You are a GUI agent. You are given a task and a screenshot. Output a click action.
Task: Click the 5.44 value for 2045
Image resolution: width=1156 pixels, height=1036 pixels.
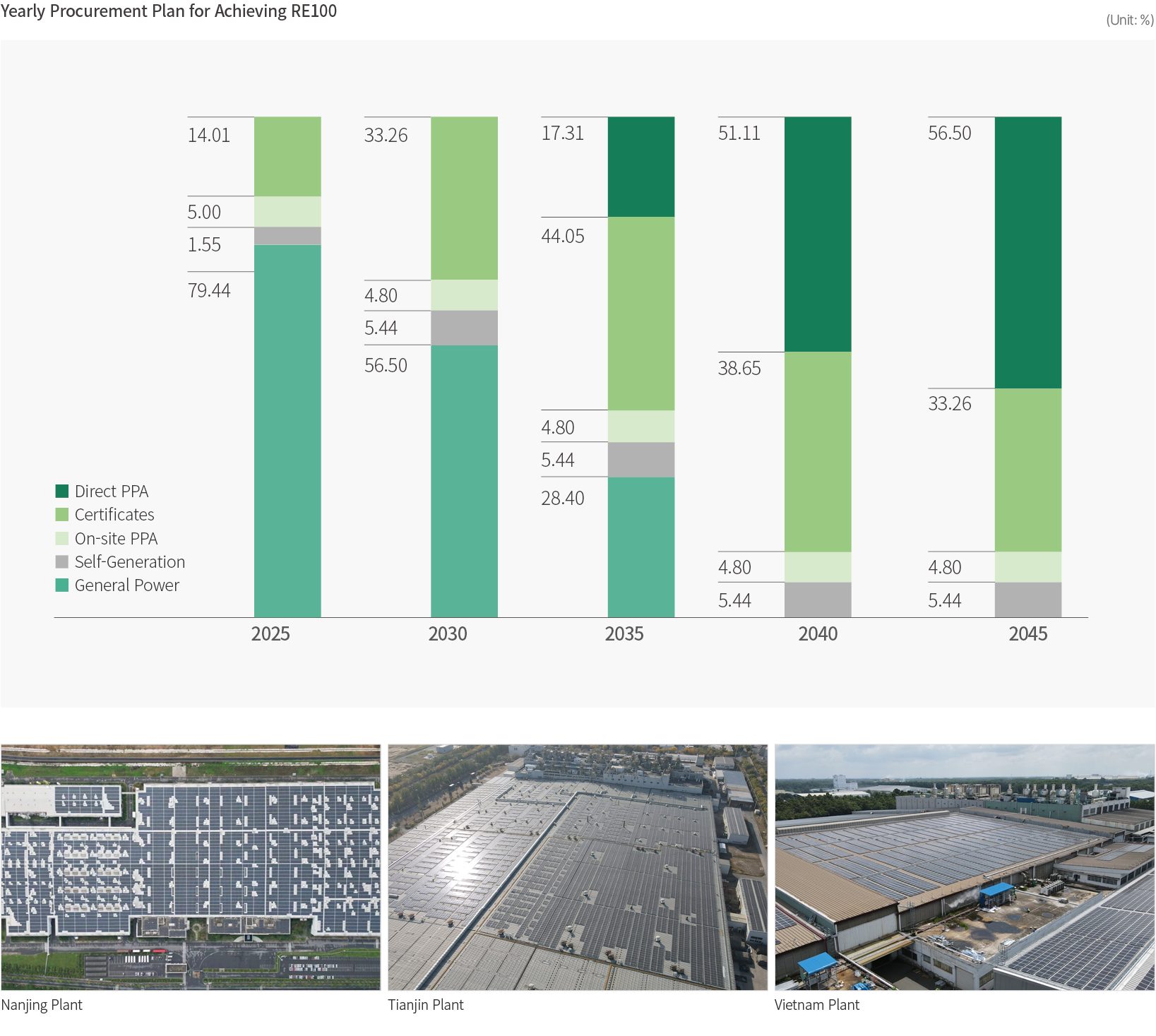tap(945, 600)
